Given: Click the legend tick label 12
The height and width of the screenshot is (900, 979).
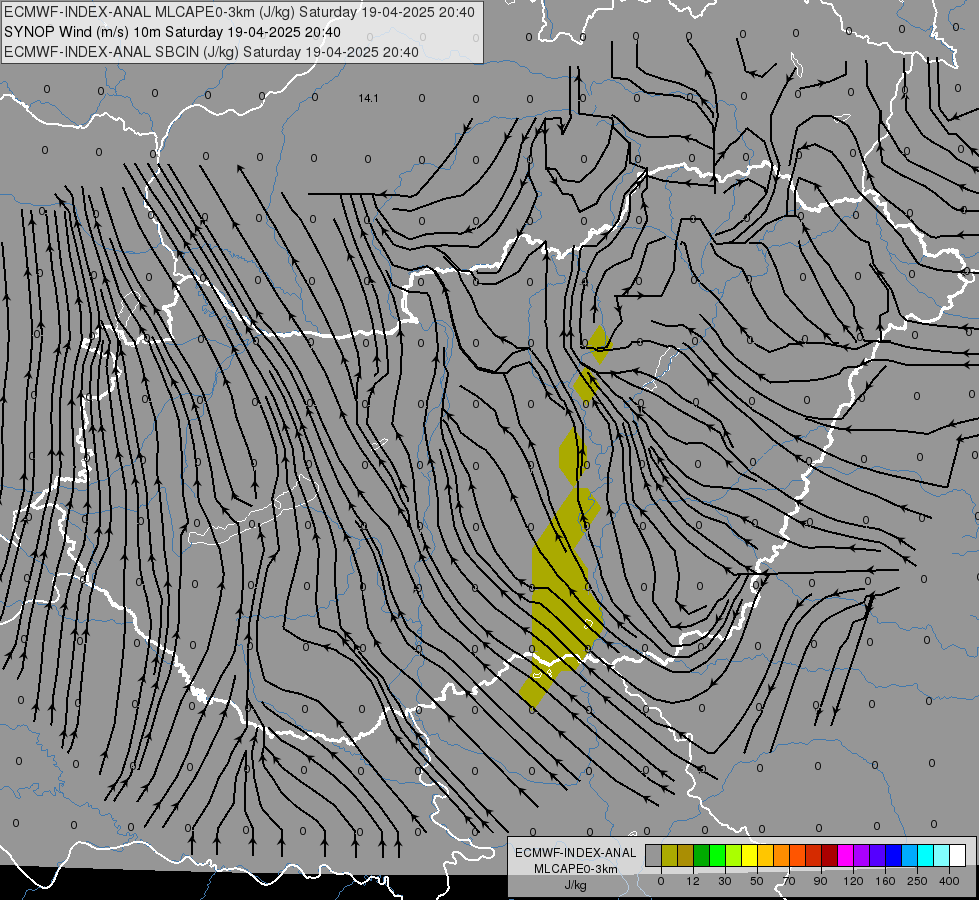Looking at the screenshot, I should pos(692,881).
